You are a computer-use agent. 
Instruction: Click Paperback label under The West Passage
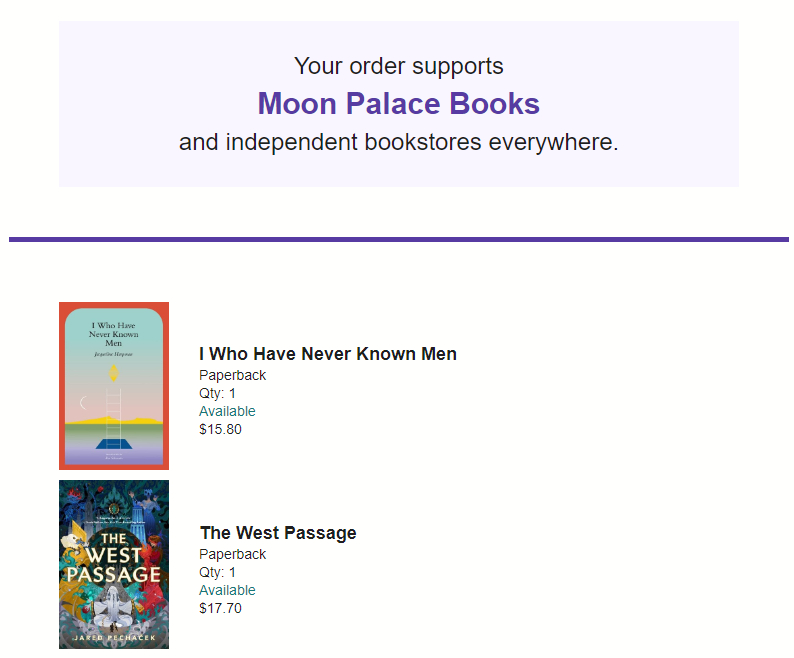point(232,554)
